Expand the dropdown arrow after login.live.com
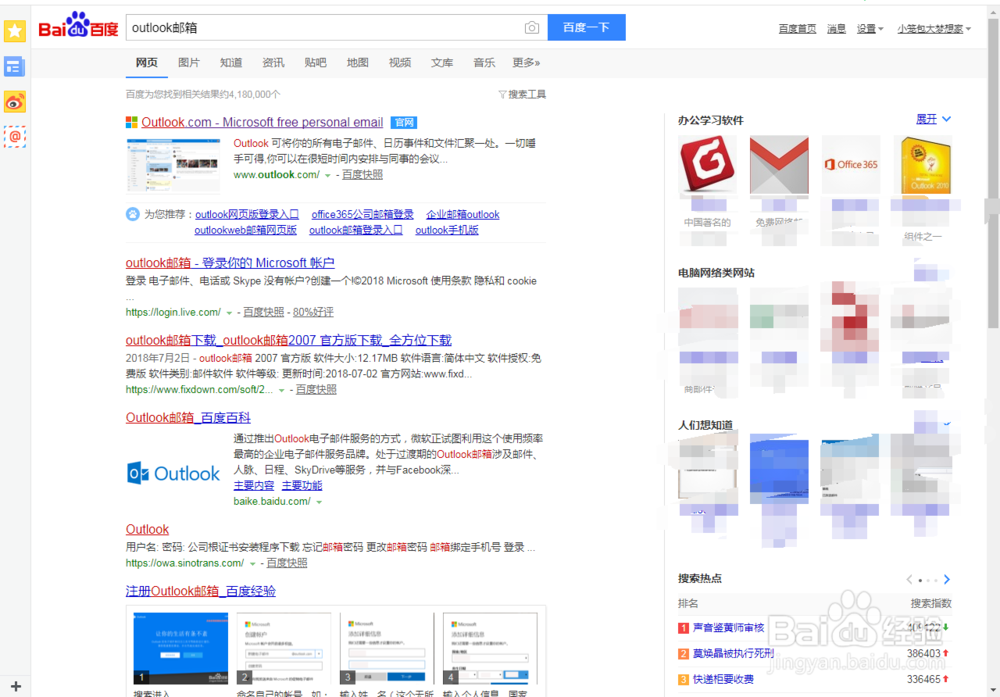 point(229,312)
